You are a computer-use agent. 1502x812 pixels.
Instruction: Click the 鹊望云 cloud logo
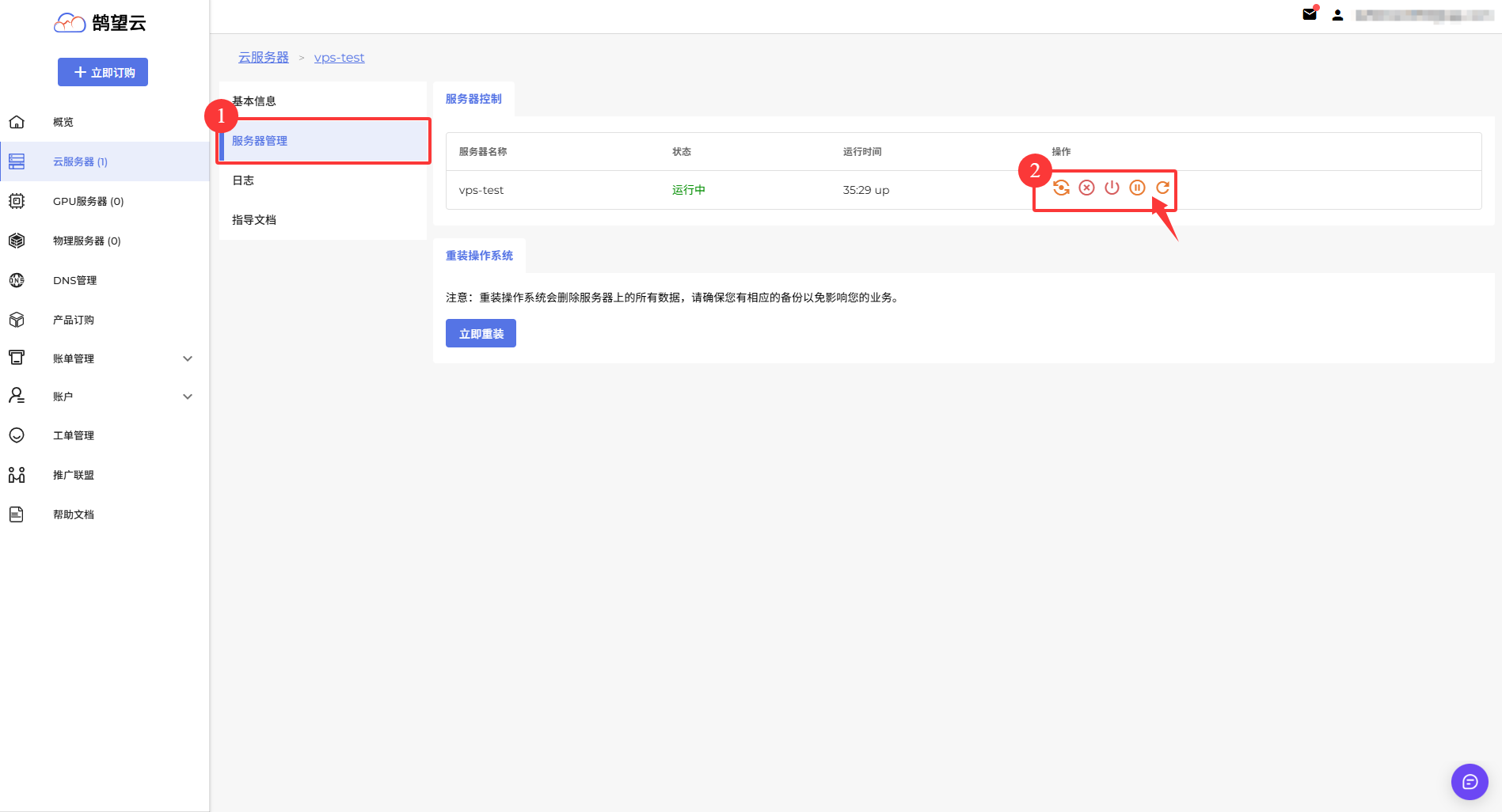click(x=100, y=23)
